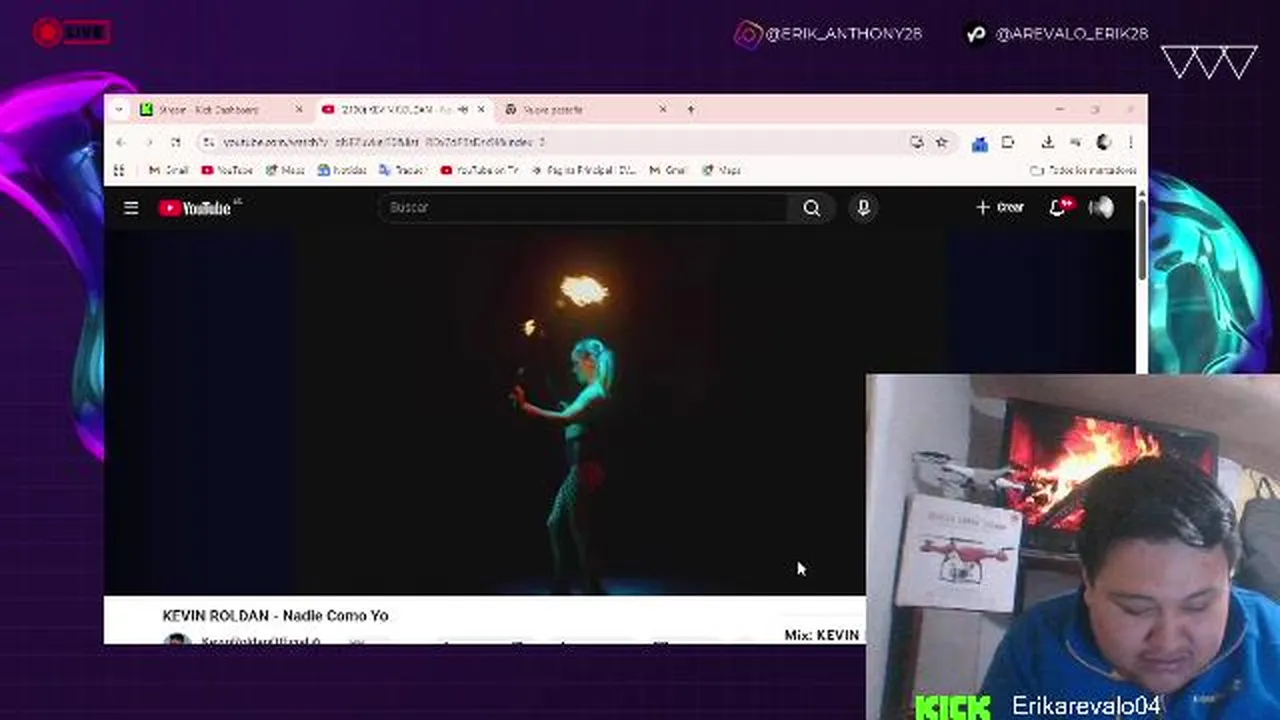The width and height of the screenshot is (1280, 720).
Task: Close the Kick Dashboard tab
Action: coord(298,109)
